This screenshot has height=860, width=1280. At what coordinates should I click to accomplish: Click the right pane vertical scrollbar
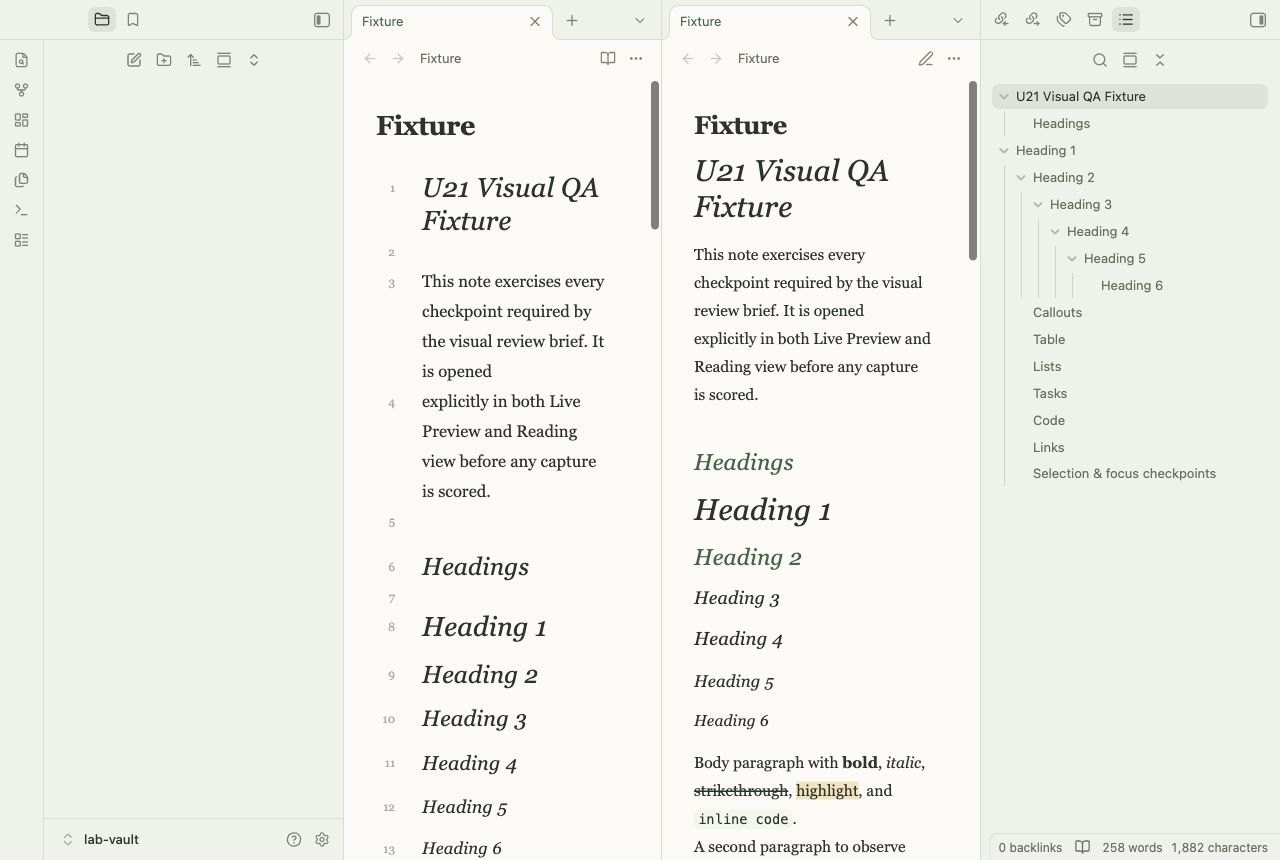972,170
